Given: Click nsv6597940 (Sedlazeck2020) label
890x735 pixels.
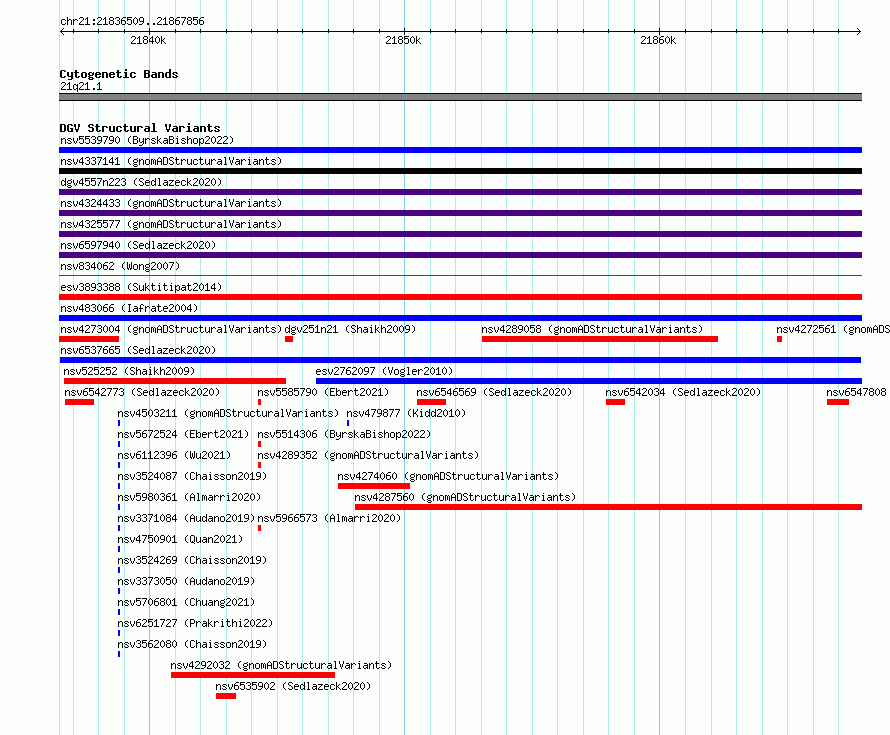Looking at the screenshot, I should 138,245.
